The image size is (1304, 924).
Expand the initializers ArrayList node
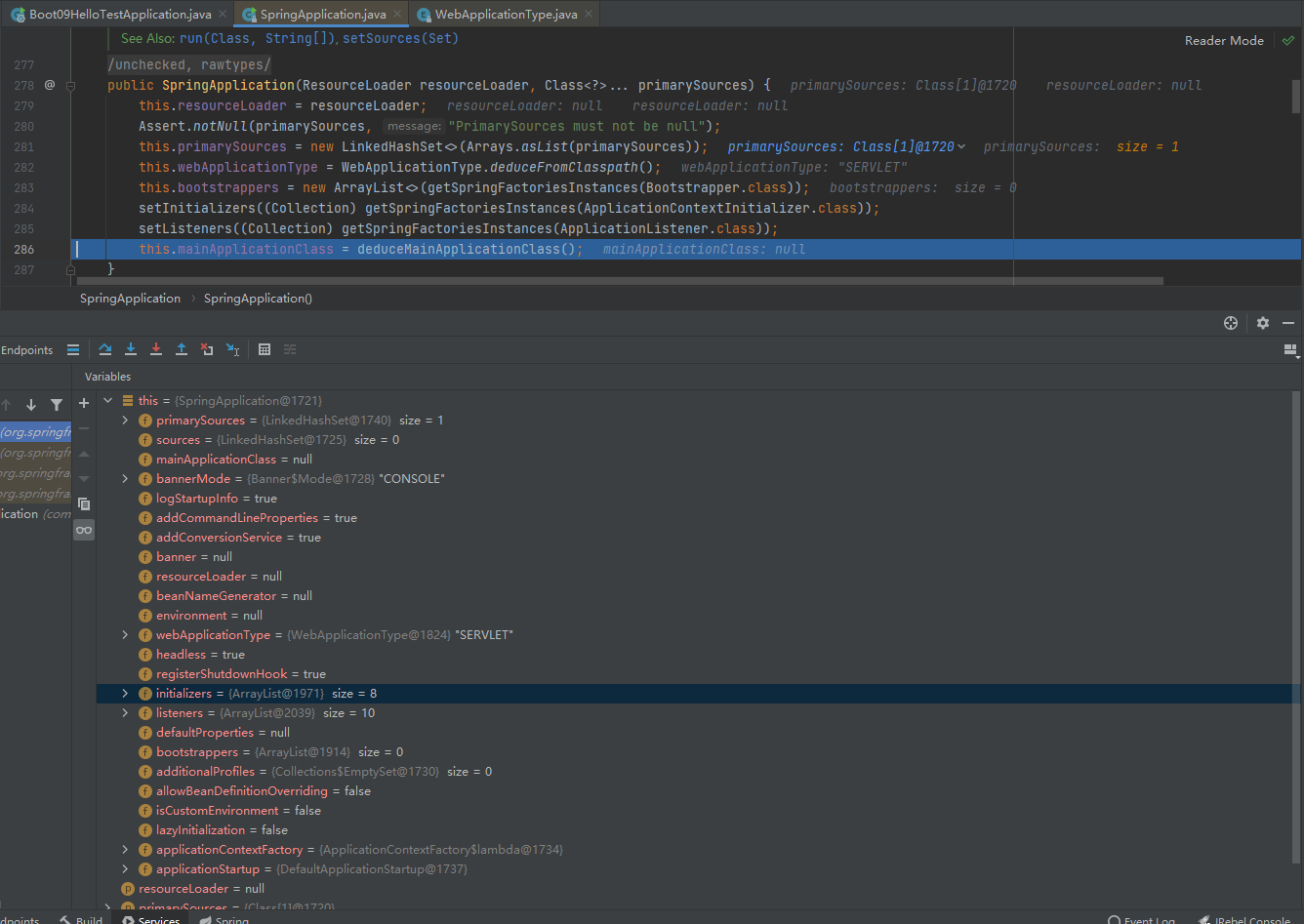[x=125, y=694]
